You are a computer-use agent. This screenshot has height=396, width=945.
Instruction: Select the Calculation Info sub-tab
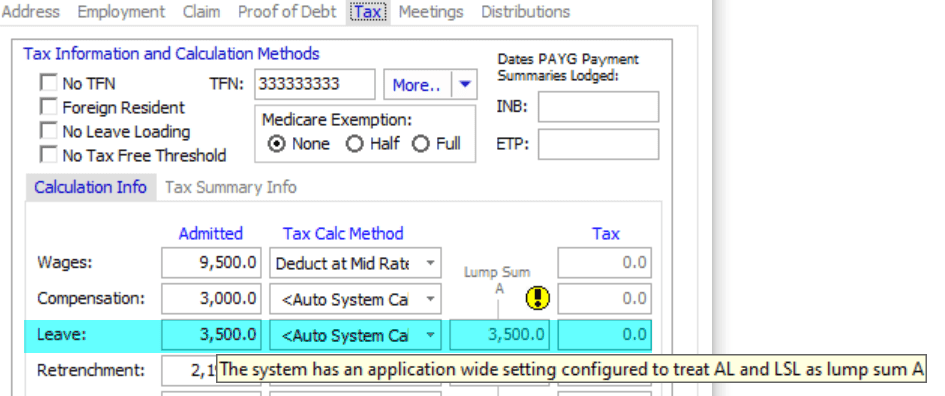pyautogui.click(x=90, y=187)
